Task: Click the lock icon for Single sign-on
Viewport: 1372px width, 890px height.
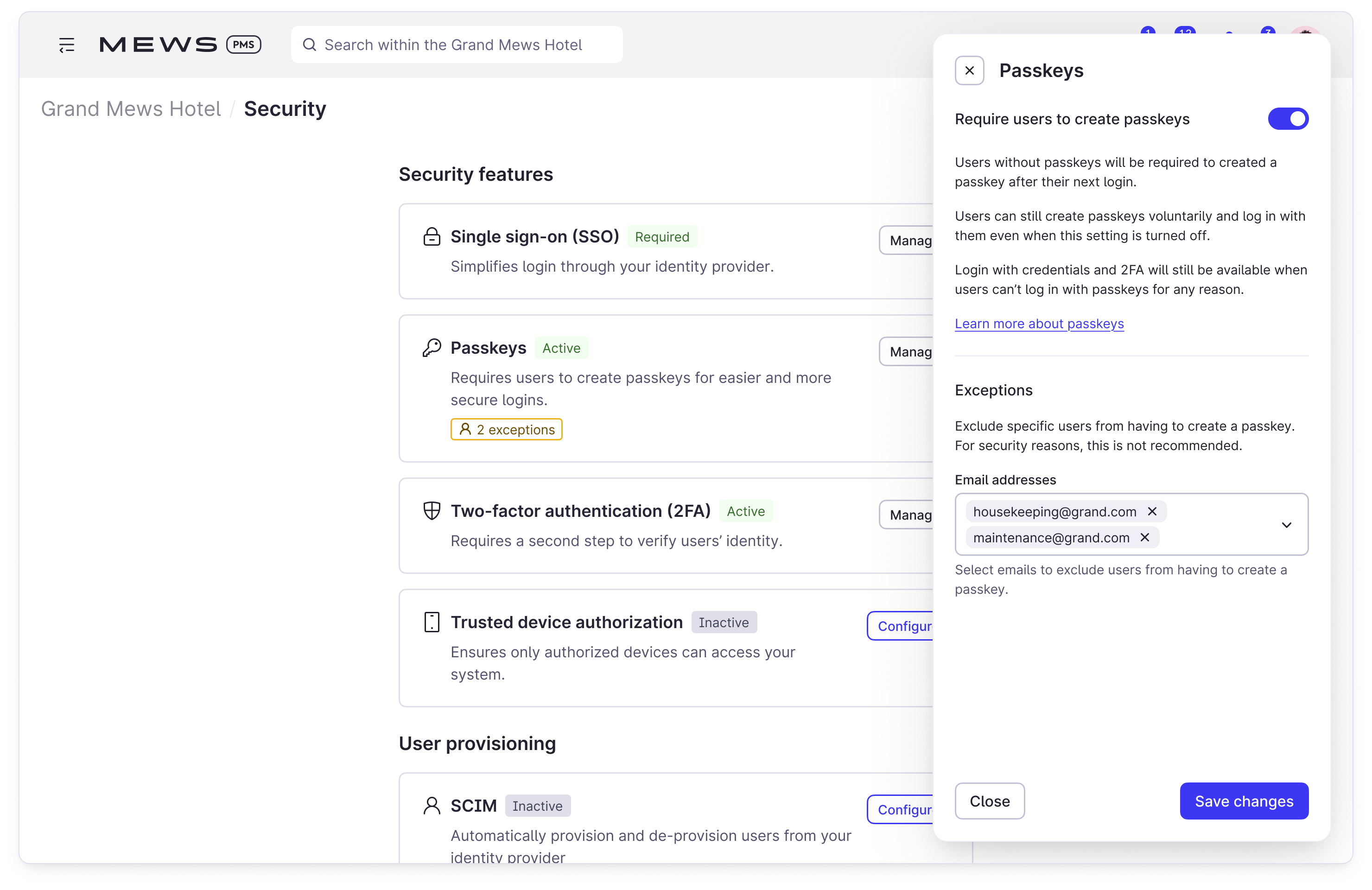Action: (432, 236)
